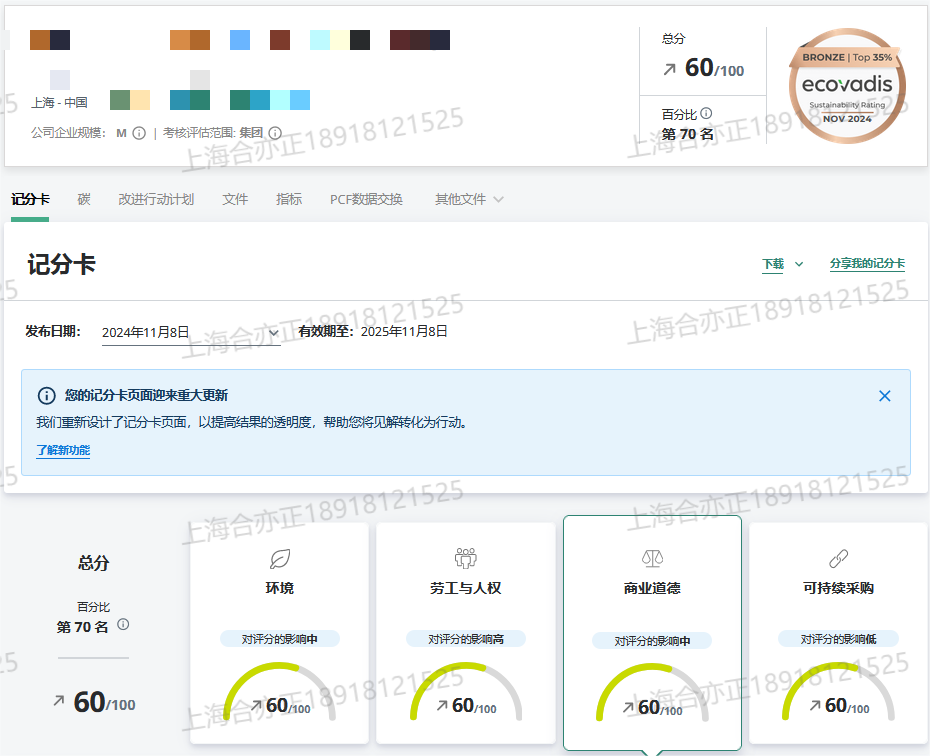
Task: Click info icon next to 公司企业规模
Action: (139, 133)
